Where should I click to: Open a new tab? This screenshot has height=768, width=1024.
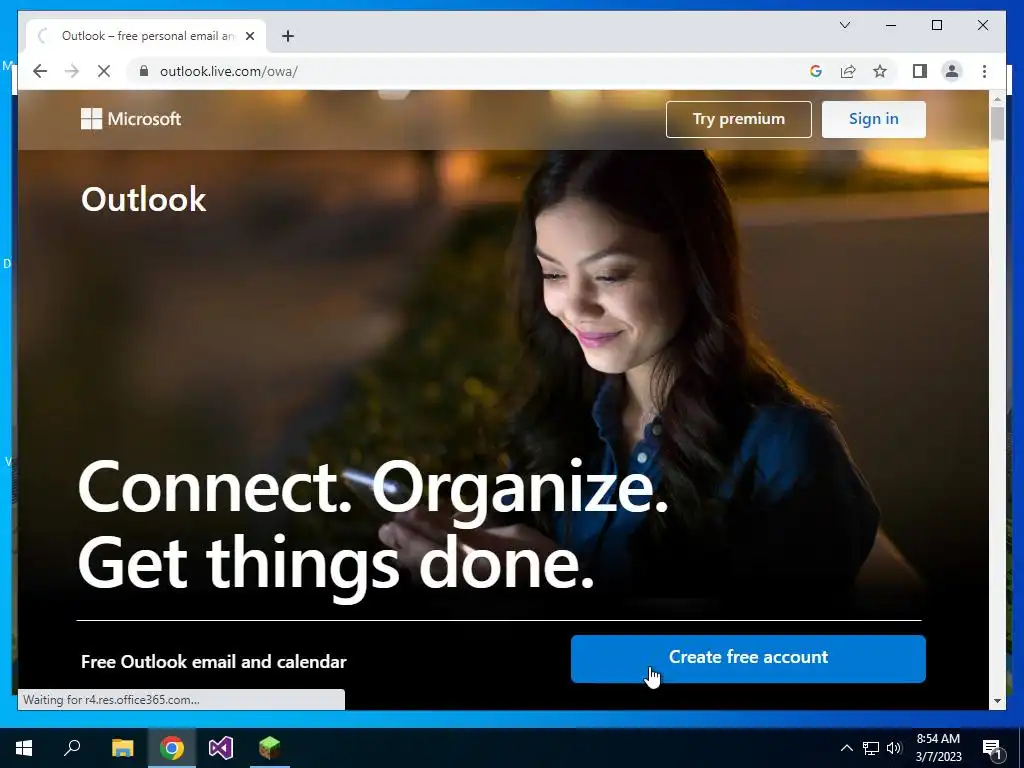point(288,36)
